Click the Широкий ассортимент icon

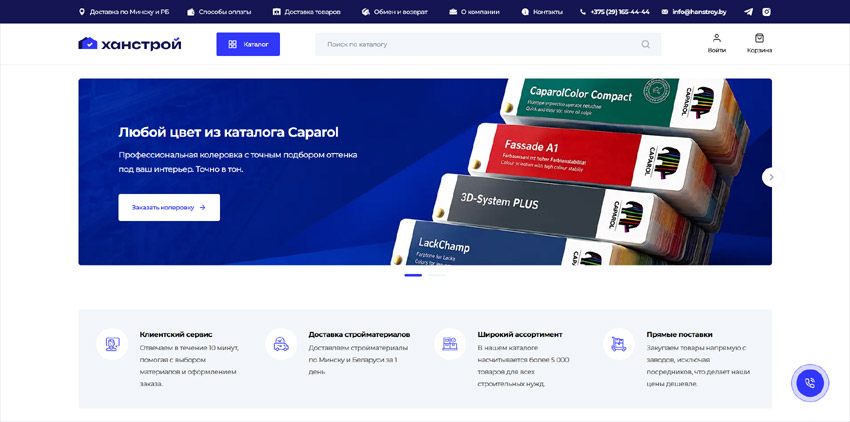(x=450, y=344)
